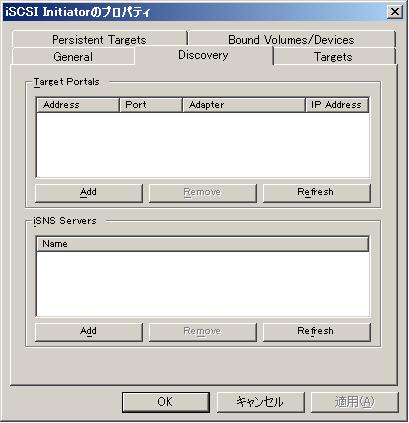Open the Bound Volumes/Devices tab
409x423 pixels.
pyautogui.click(x=291, y=39)
